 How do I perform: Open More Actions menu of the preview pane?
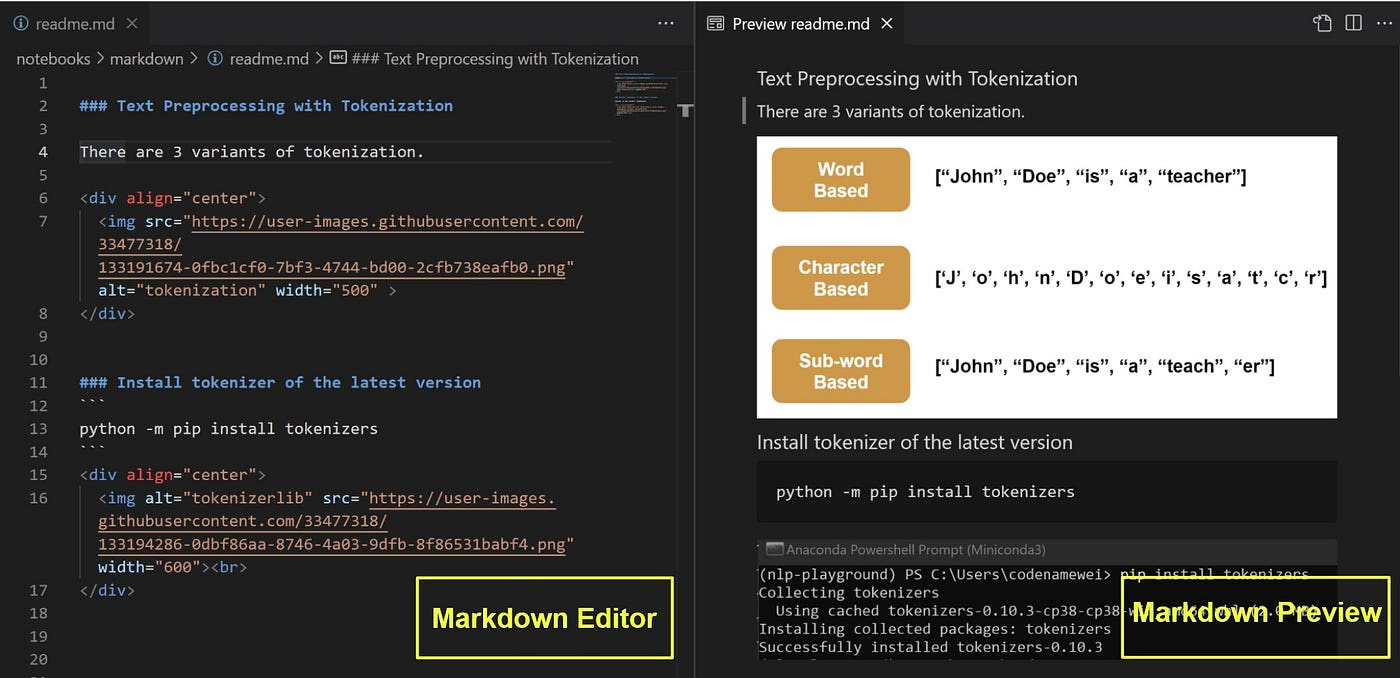tap(1383, 23)
